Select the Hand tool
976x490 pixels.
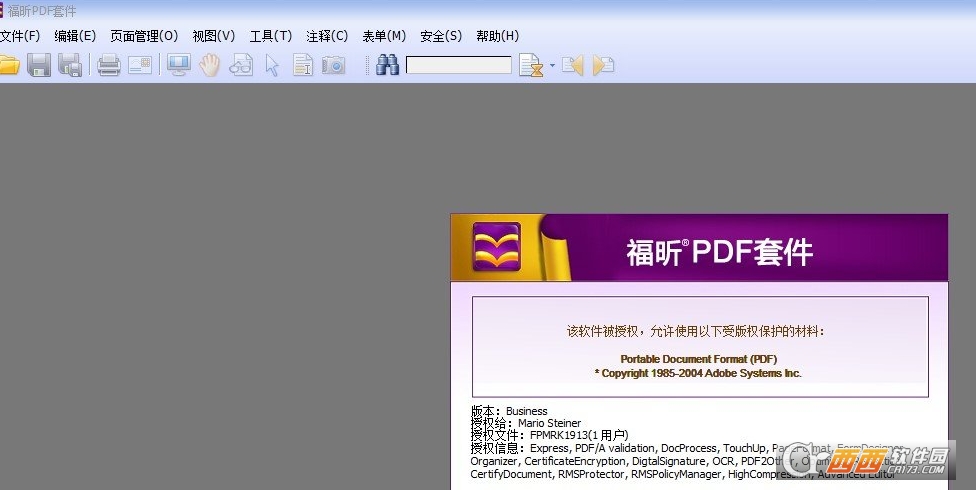(209, 66)
